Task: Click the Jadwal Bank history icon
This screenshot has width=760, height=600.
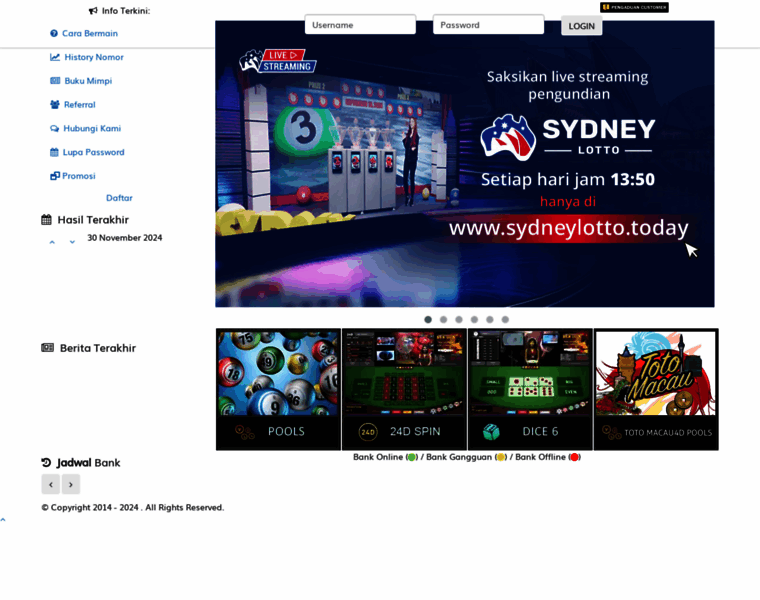Action: click(x=46, y=463)
